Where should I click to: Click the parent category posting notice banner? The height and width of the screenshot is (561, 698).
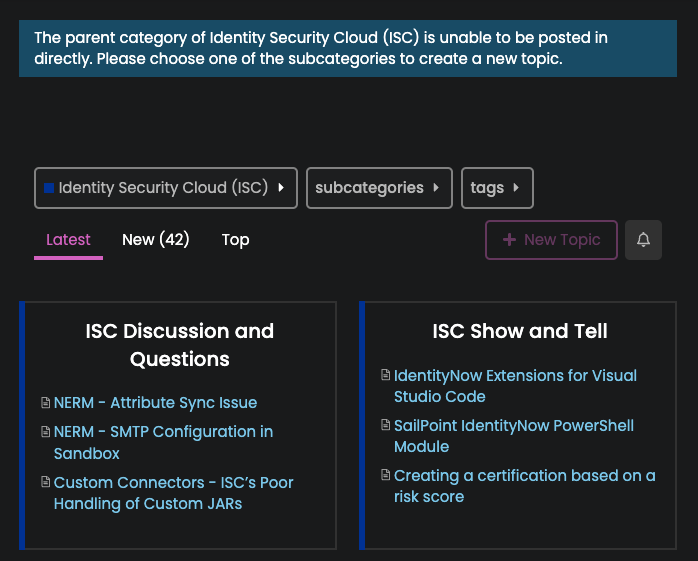[348, 48]
